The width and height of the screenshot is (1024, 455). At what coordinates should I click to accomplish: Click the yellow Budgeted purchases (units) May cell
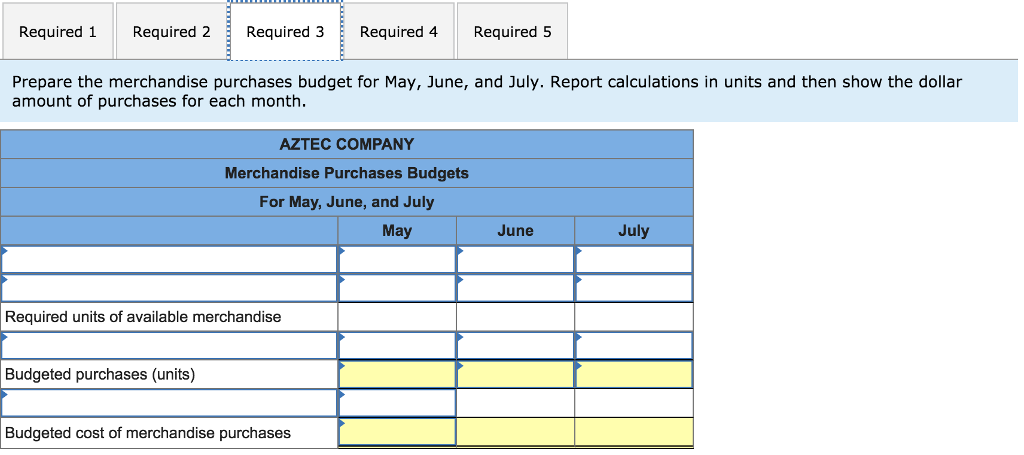[x=397, y=375]
